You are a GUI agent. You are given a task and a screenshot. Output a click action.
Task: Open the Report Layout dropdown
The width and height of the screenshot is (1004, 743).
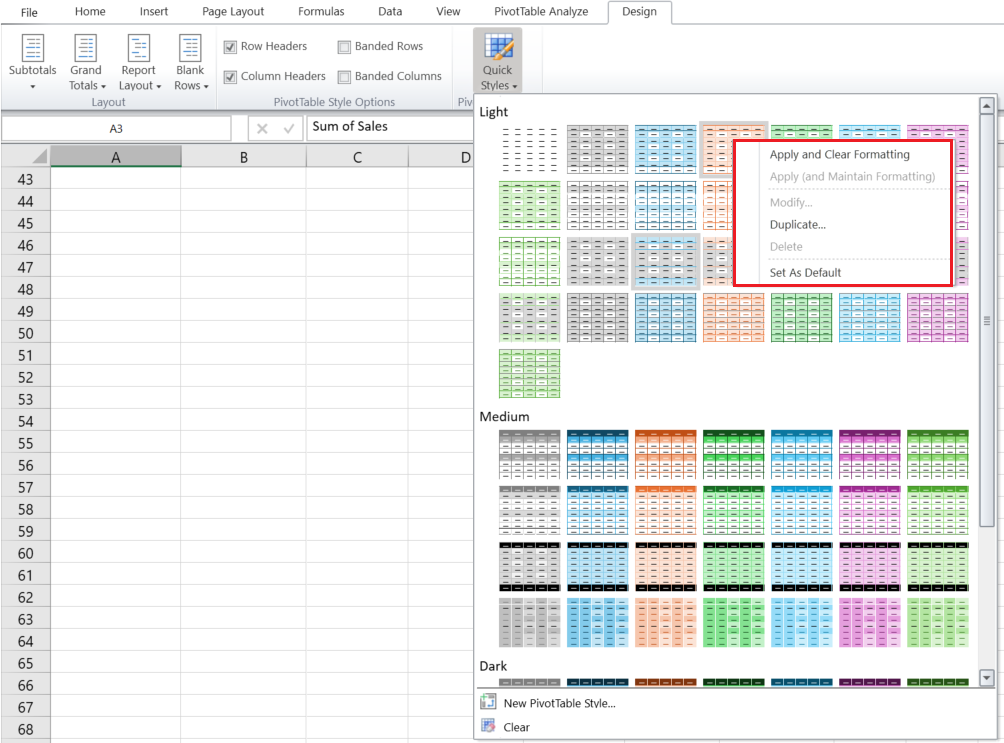[139, 63]
